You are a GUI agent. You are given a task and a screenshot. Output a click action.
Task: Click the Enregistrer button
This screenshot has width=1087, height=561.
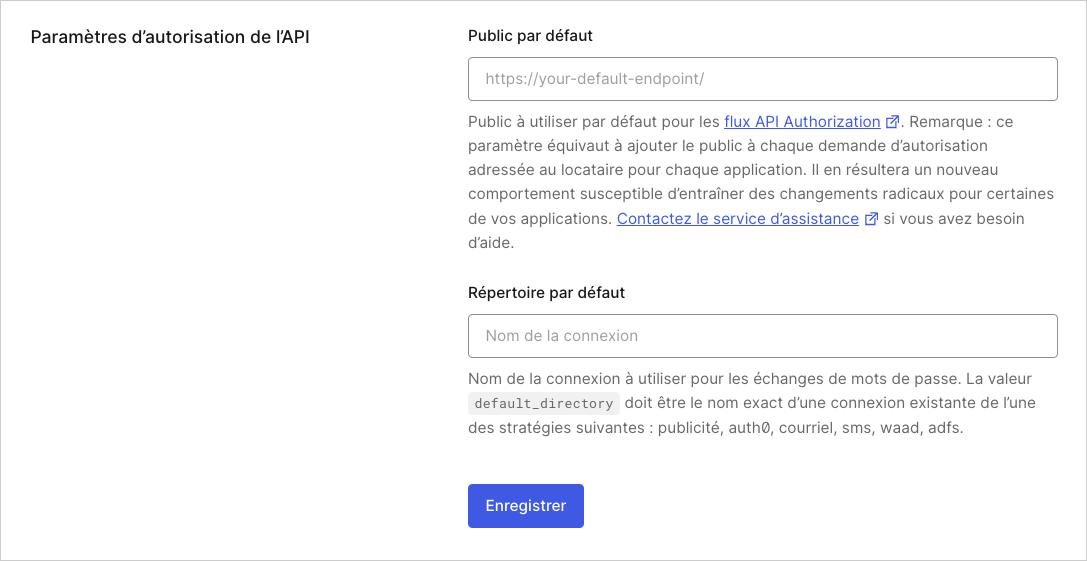(525, 506)
